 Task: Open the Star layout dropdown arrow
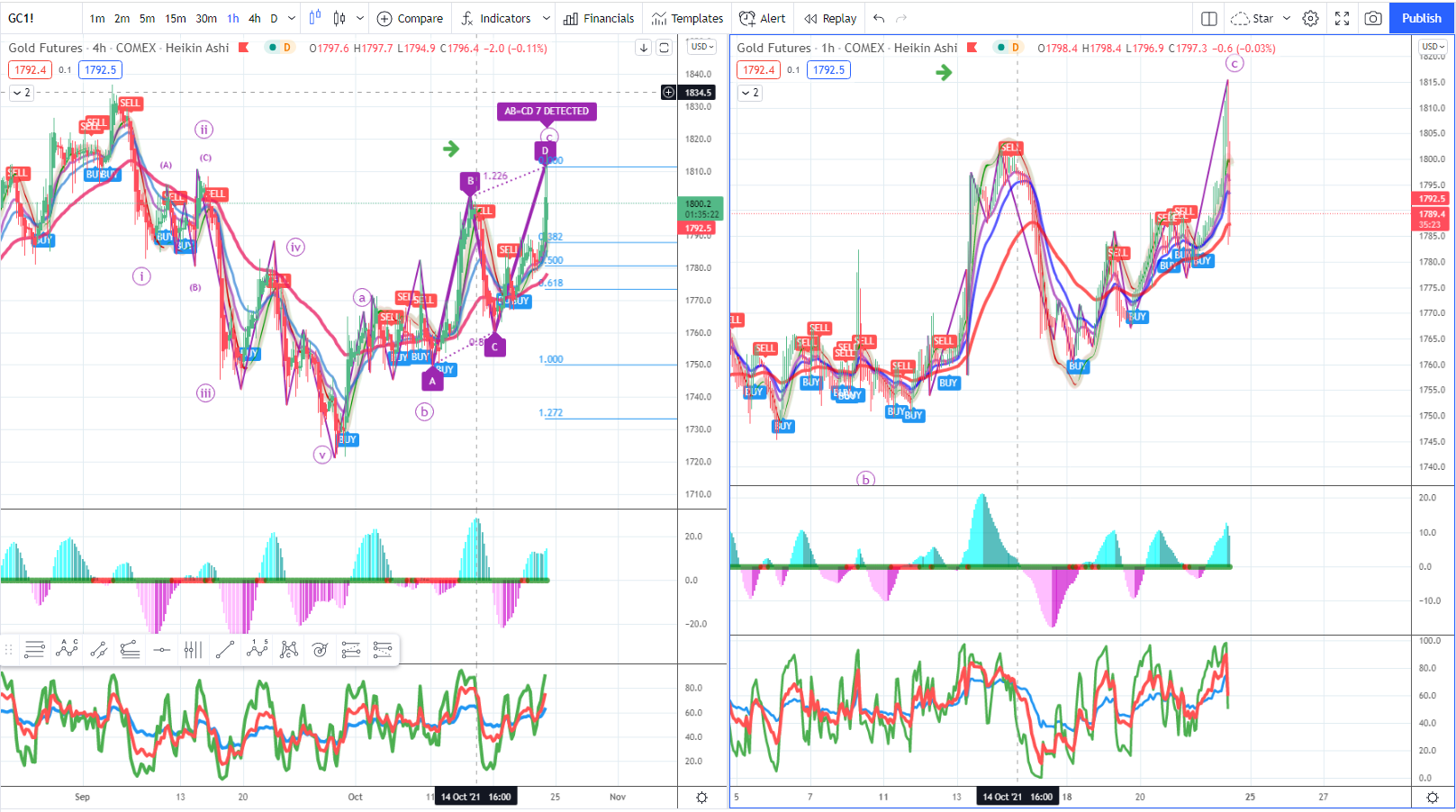[x=1287, y=18]
